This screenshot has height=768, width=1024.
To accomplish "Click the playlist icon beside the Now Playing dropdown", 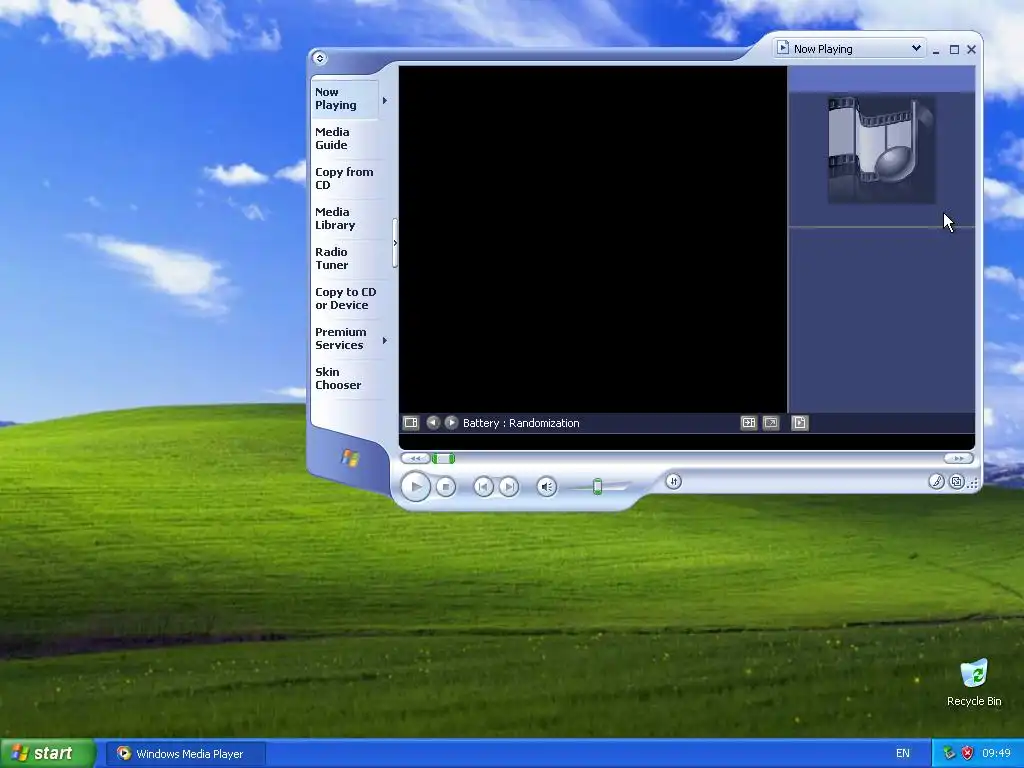I will 782,48.
